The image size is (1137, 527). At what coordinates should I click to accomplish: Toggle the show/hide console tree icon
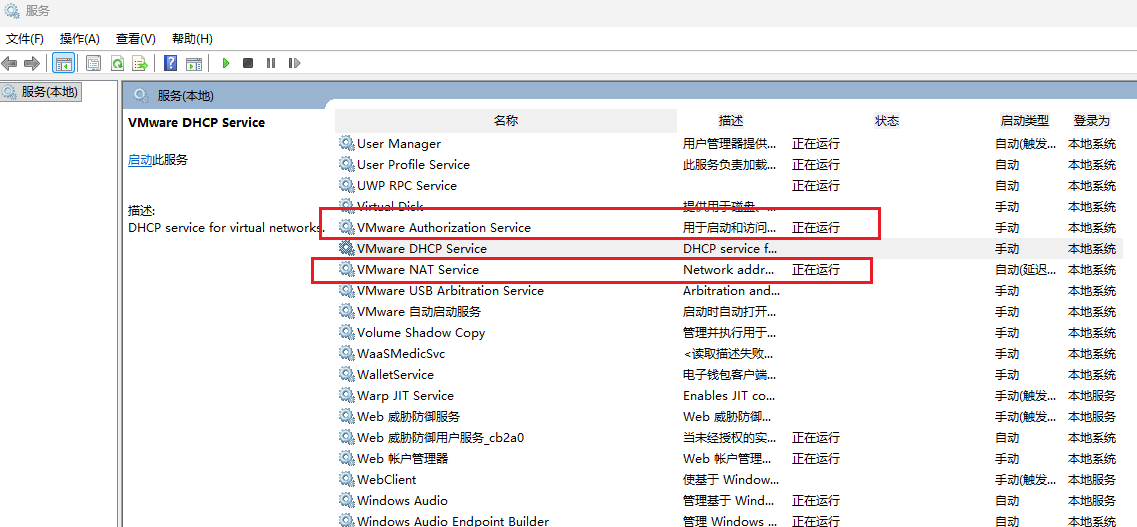[x=63, y=63]
